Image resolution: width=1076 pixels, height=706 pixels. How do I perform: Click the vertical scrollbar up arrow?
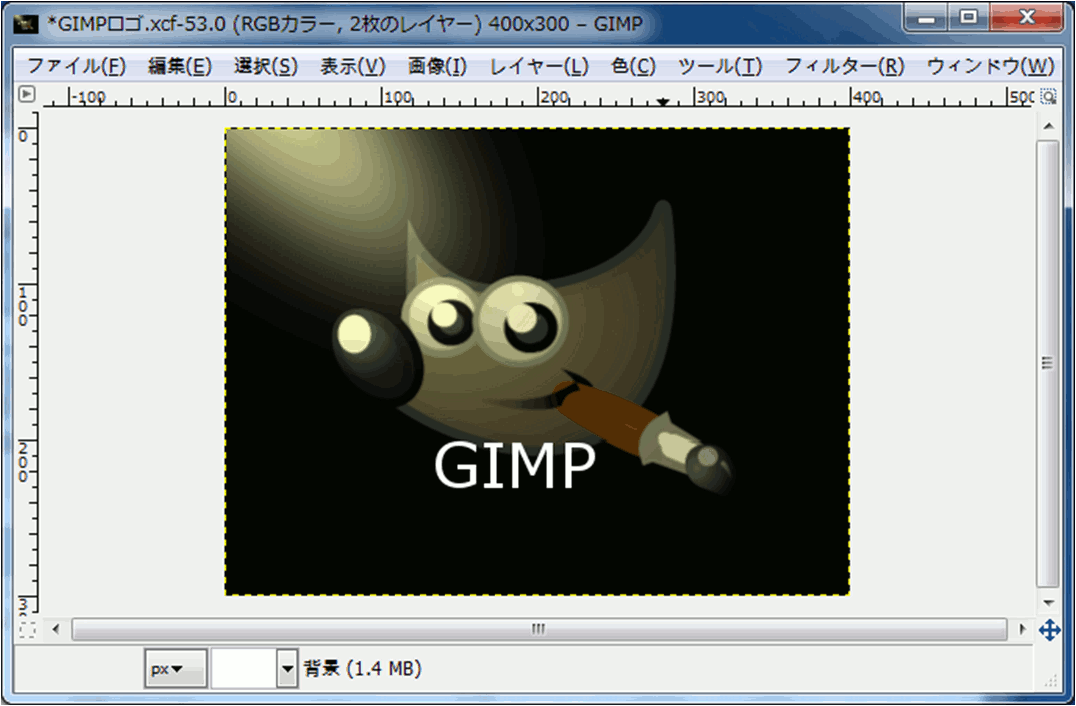click(x=1048, y=126)
